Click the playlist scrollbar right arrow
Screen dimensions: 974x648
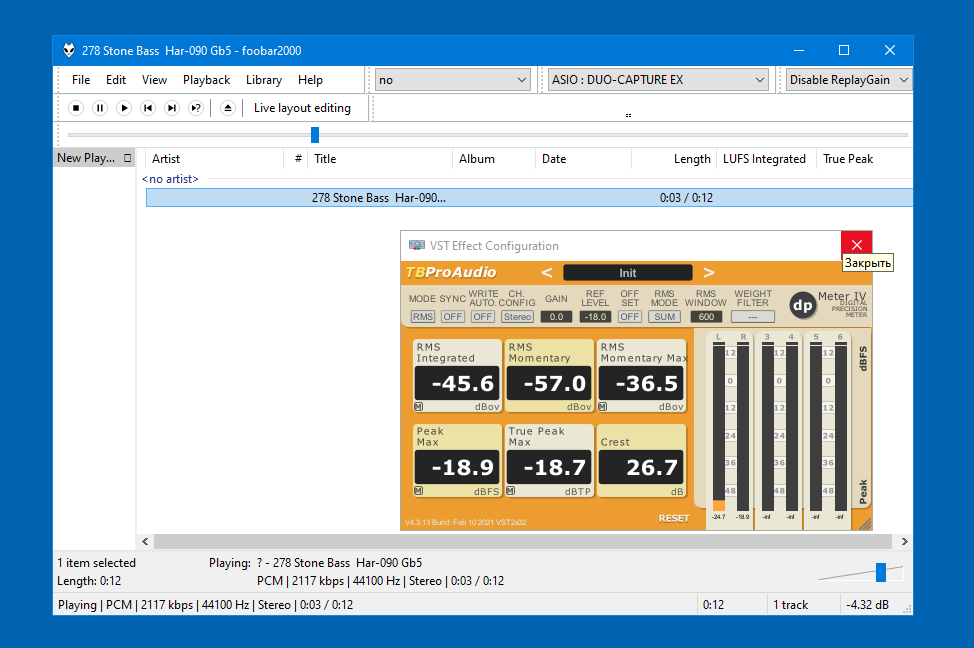pyautogui.click(x=904, y=542)
